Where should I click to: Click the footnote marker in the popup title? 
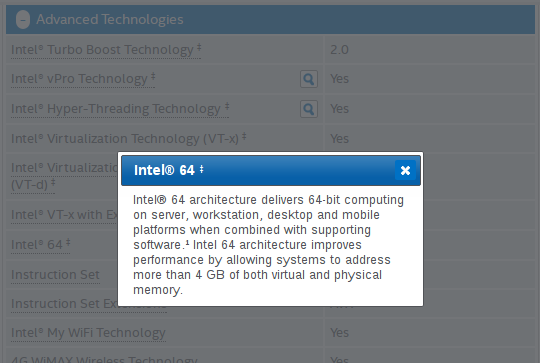point(201,169)
